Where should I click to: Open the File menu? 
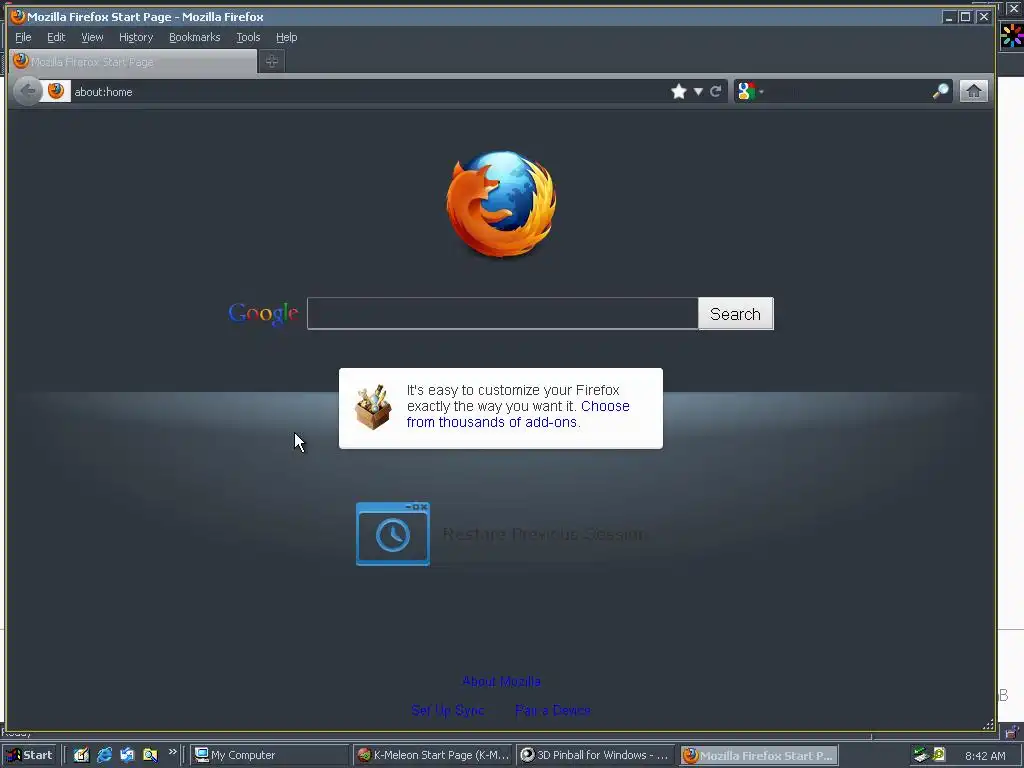[x=23, y=37]
